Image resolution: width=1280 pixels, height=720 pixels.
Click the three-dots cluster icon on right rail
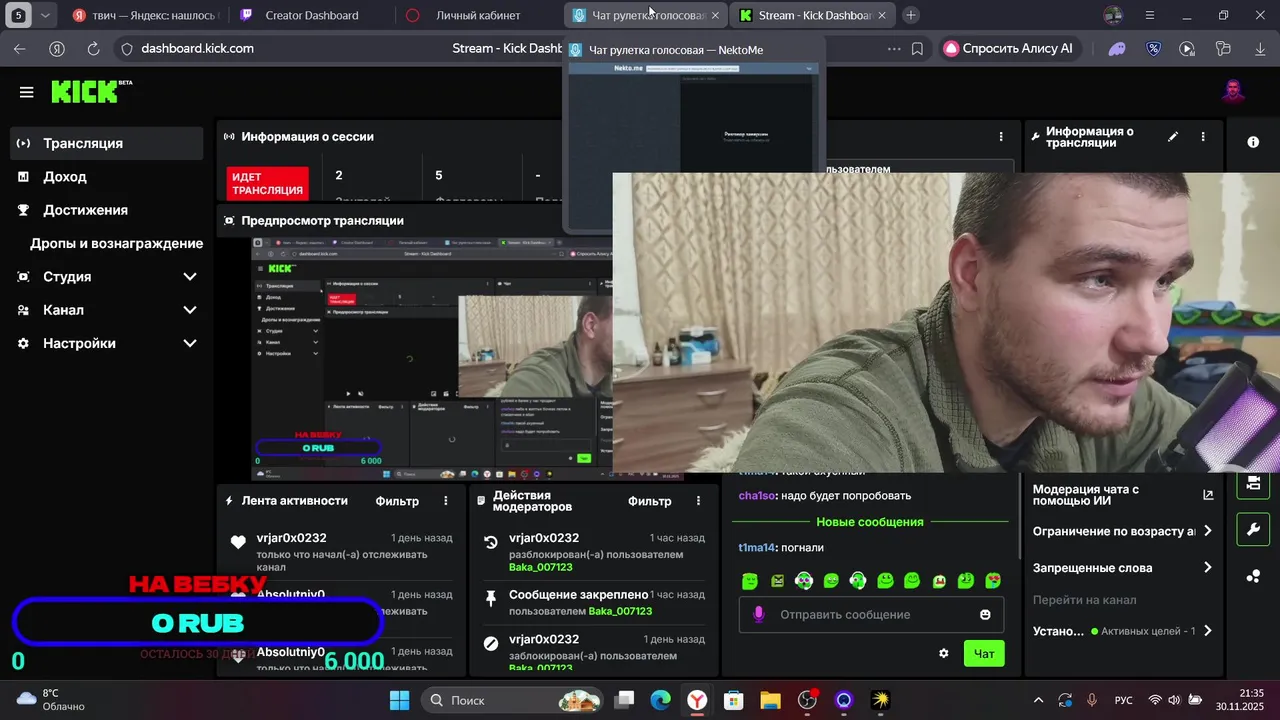tap(1253, 576)
